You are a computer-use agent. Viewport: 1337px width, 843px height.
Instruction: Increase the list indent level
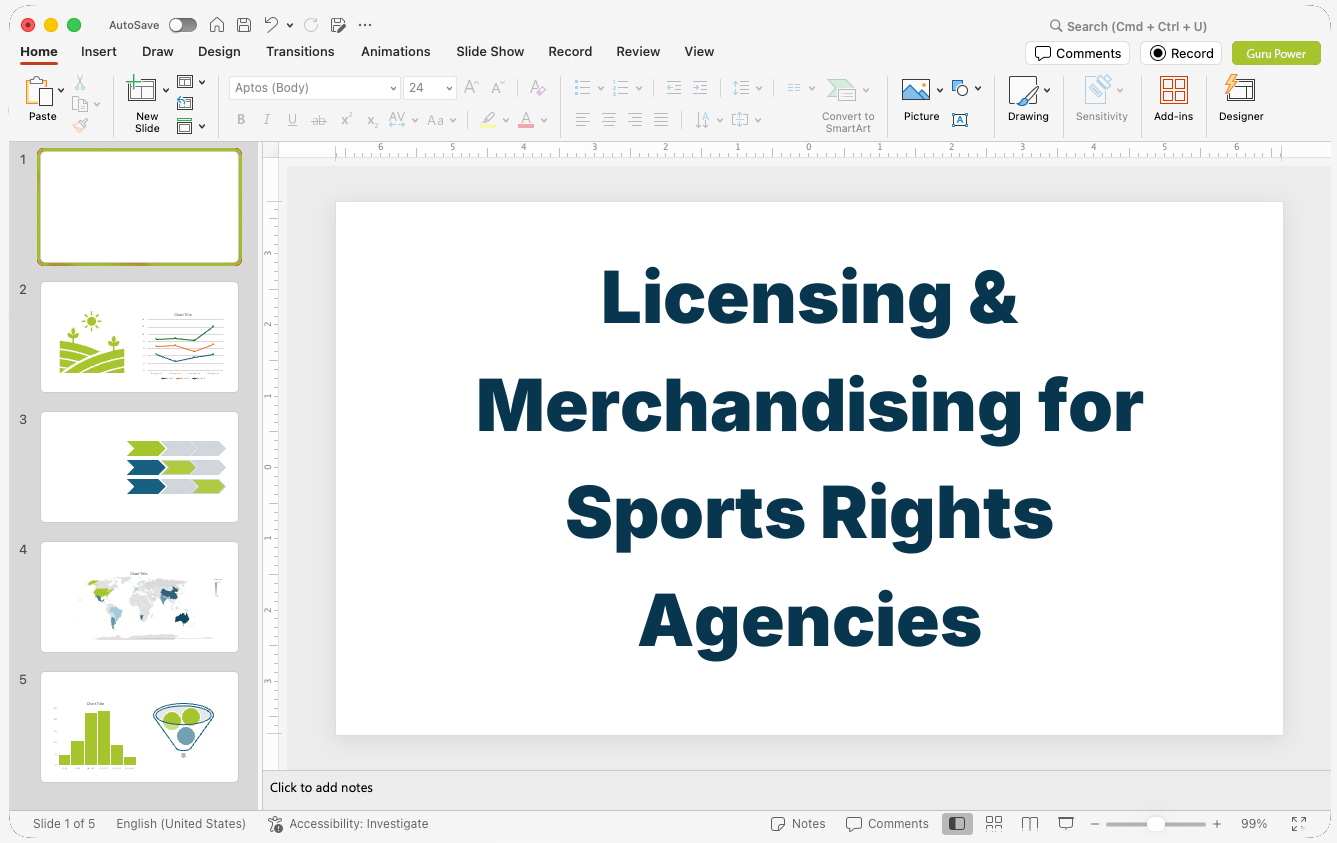[700, 88]
